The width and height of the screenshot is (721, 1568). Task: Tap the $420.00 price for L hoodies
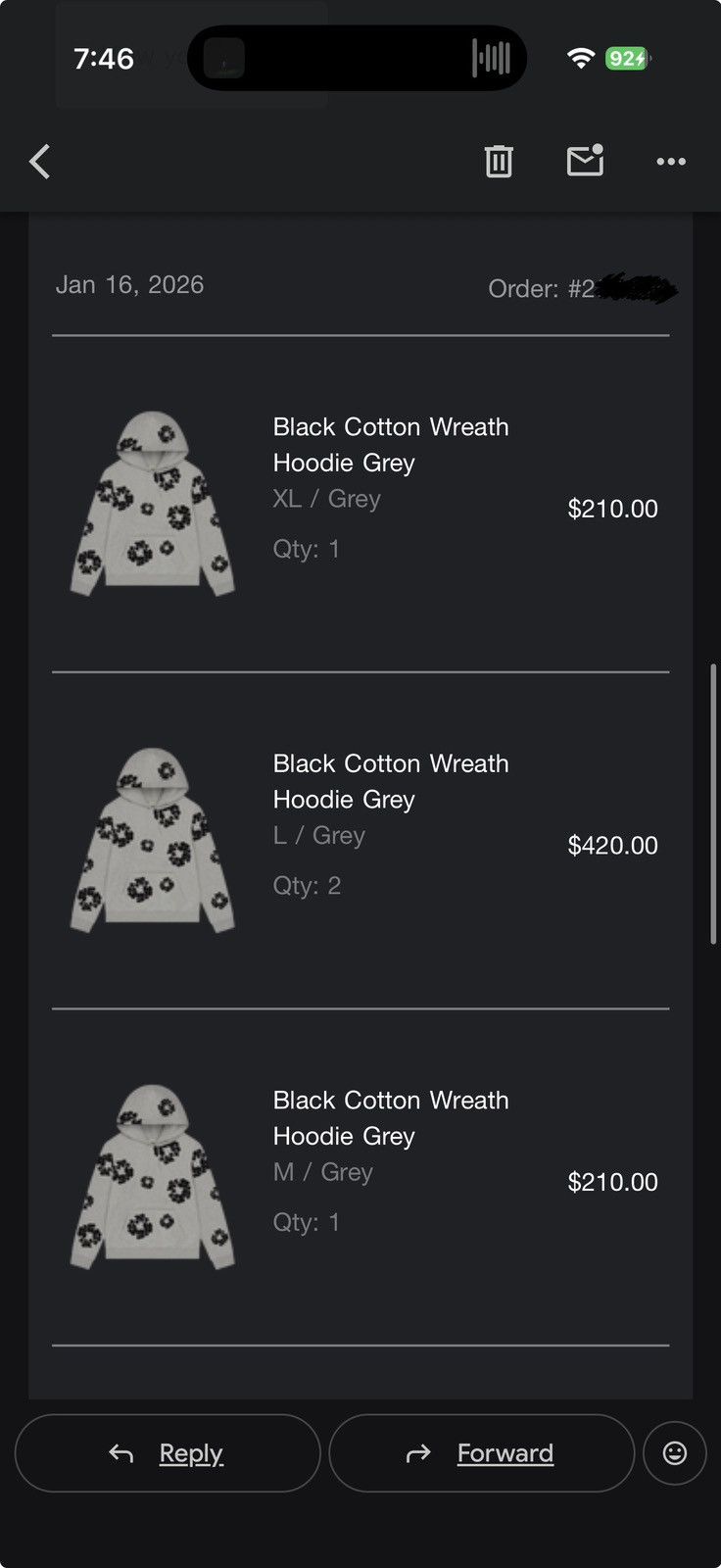(612, 845)
